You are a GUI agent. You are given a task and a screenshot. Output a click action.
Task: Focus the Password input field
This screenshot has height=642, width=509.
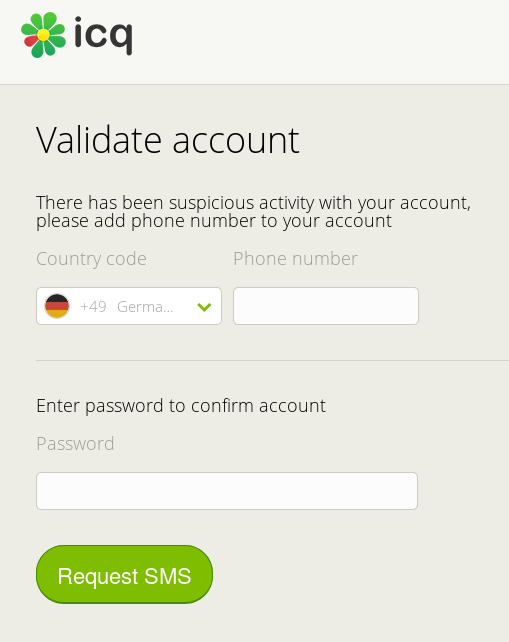click(x=227, y=491)
